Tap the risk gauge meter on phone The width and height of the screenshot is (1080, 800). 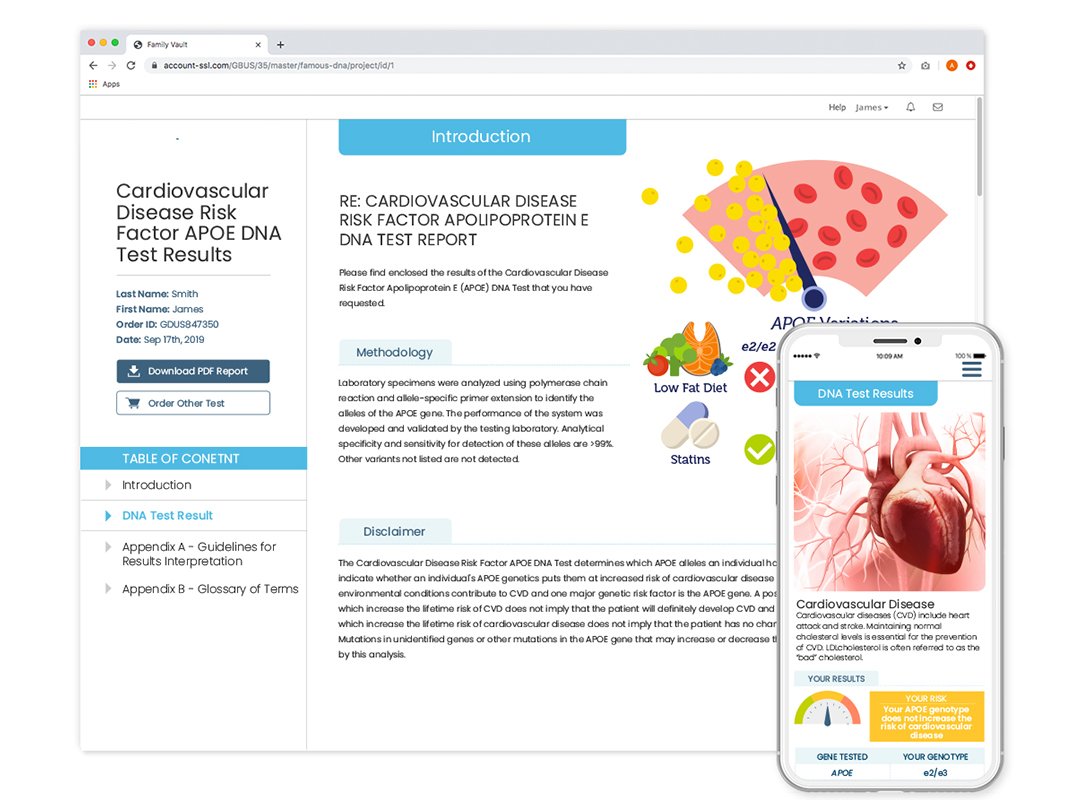pyautogui.click(x=827, y=709)
